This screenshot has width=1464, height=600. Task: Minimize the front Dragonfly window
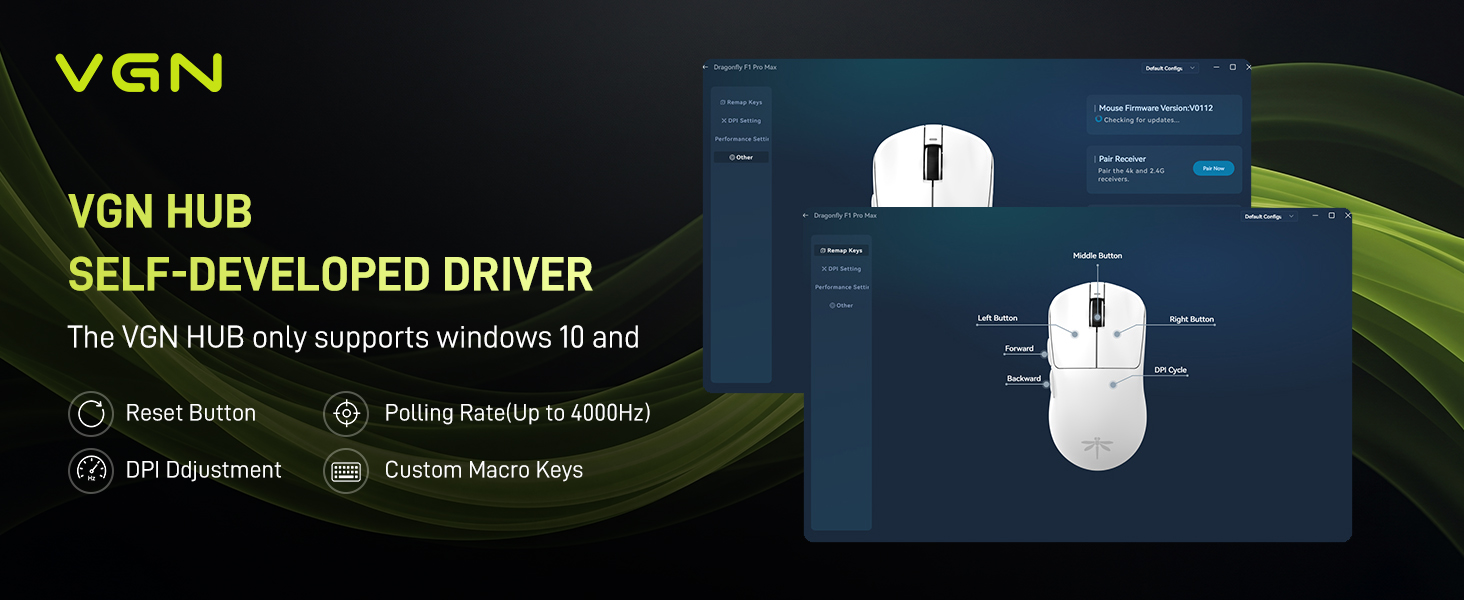pos(1315,215)
